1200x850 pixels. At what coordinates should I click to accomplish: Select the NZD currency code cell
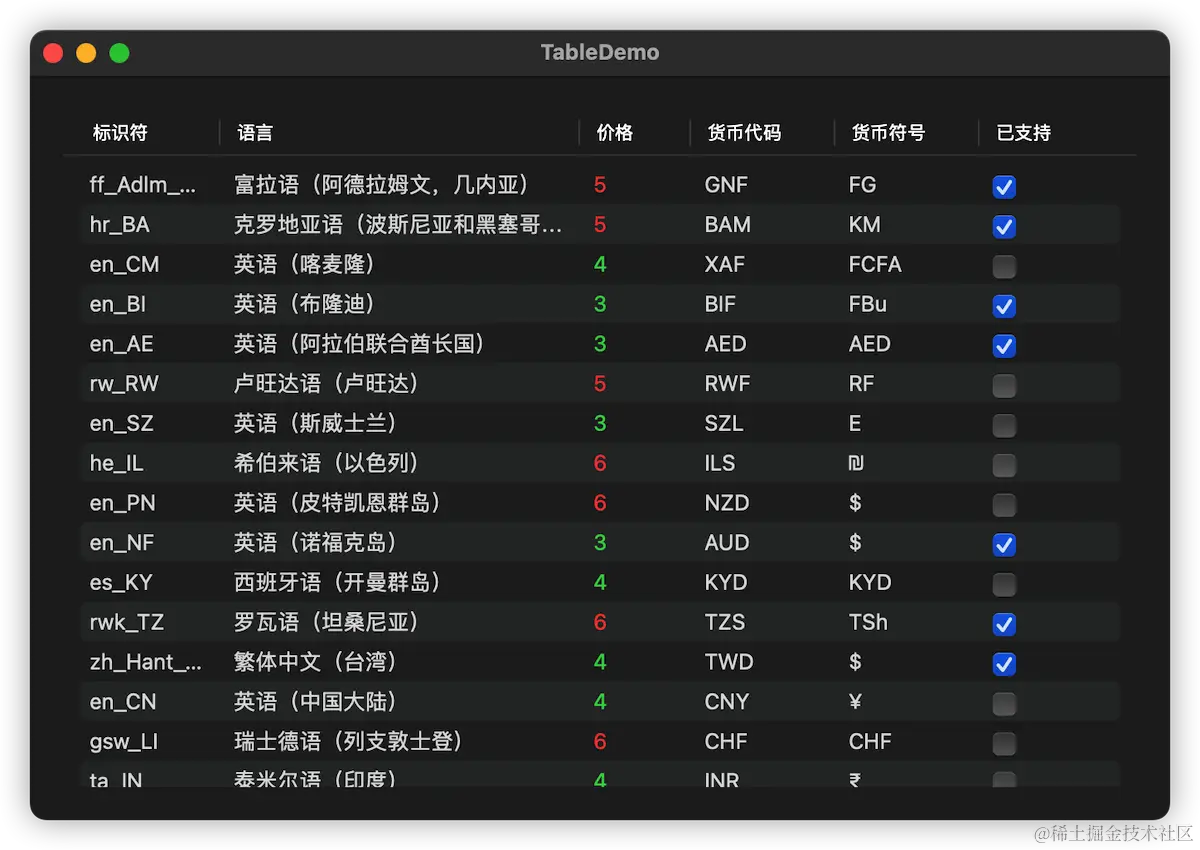click(727, 503)
